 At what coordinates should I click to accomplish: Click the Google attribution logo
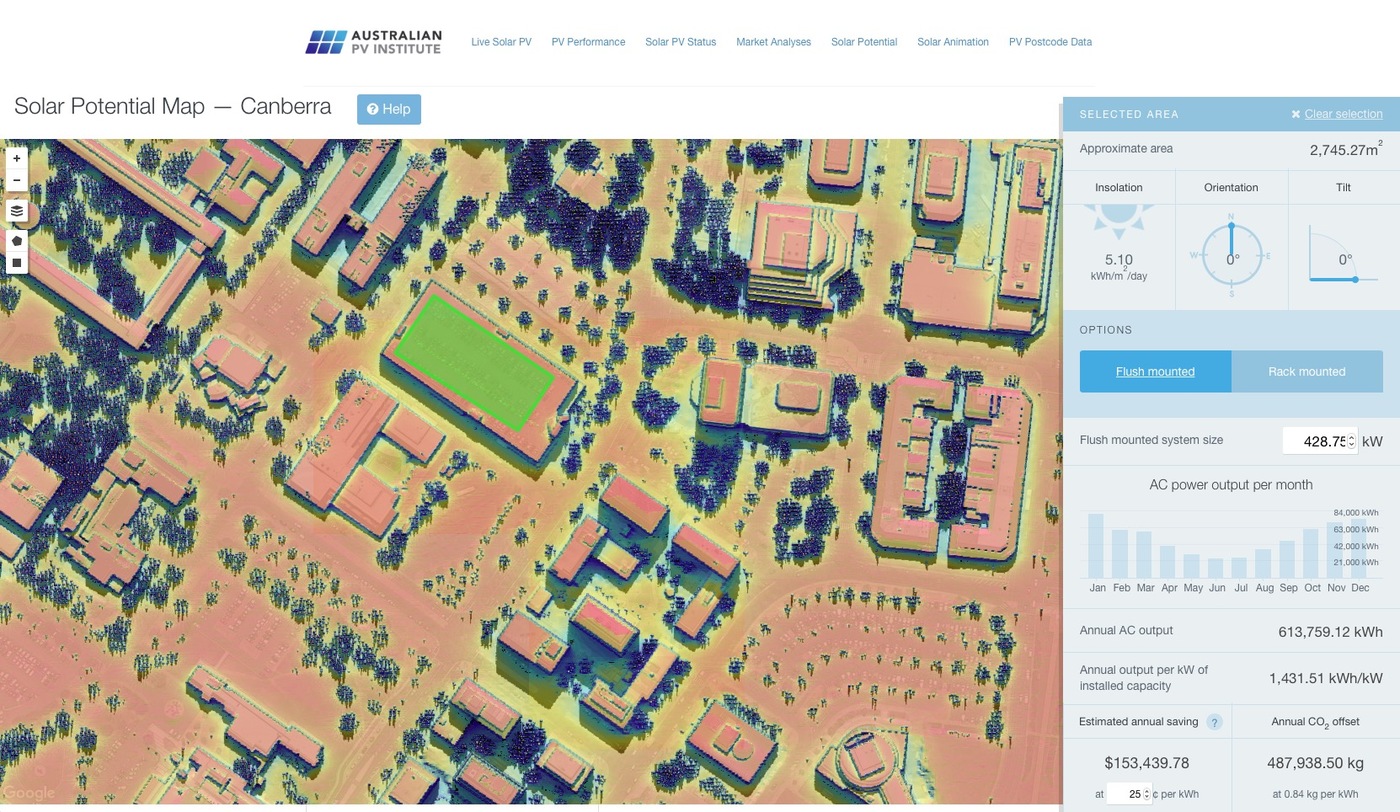pos(29,793)
